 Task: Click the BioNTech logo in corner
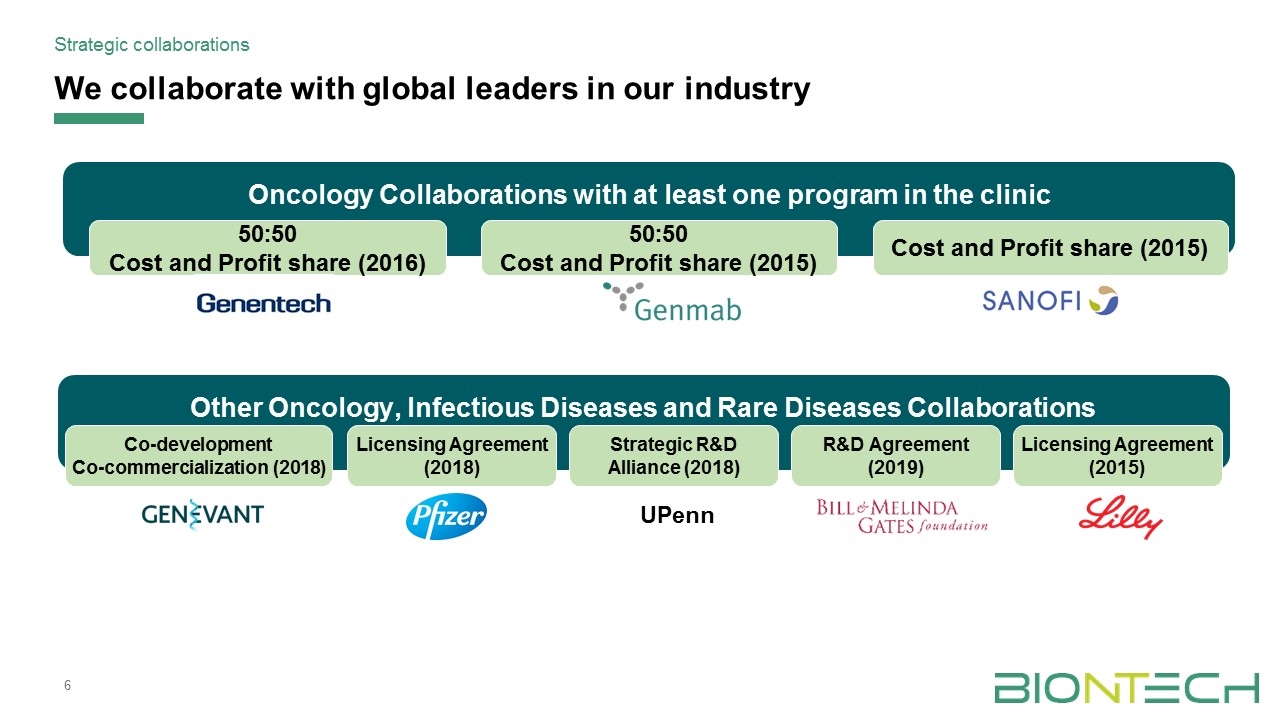pyautogui.click(x=1126, y=688)
